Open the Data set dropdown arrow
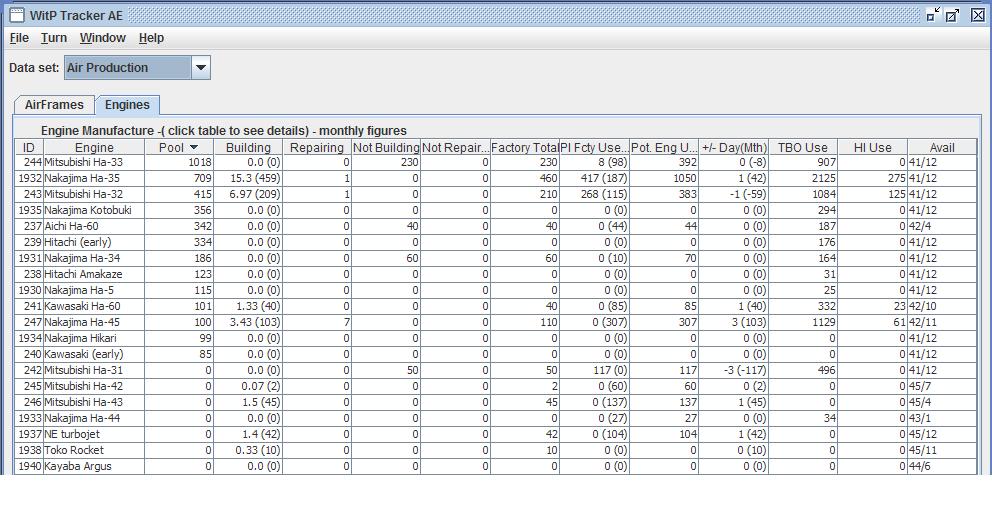 (201, 68)
